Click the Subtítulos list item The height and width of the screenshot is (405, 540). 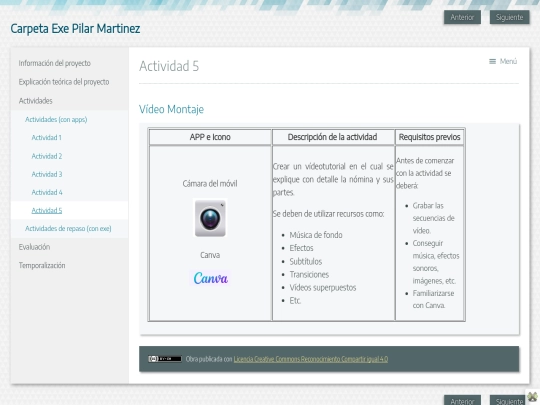point(305,261)
